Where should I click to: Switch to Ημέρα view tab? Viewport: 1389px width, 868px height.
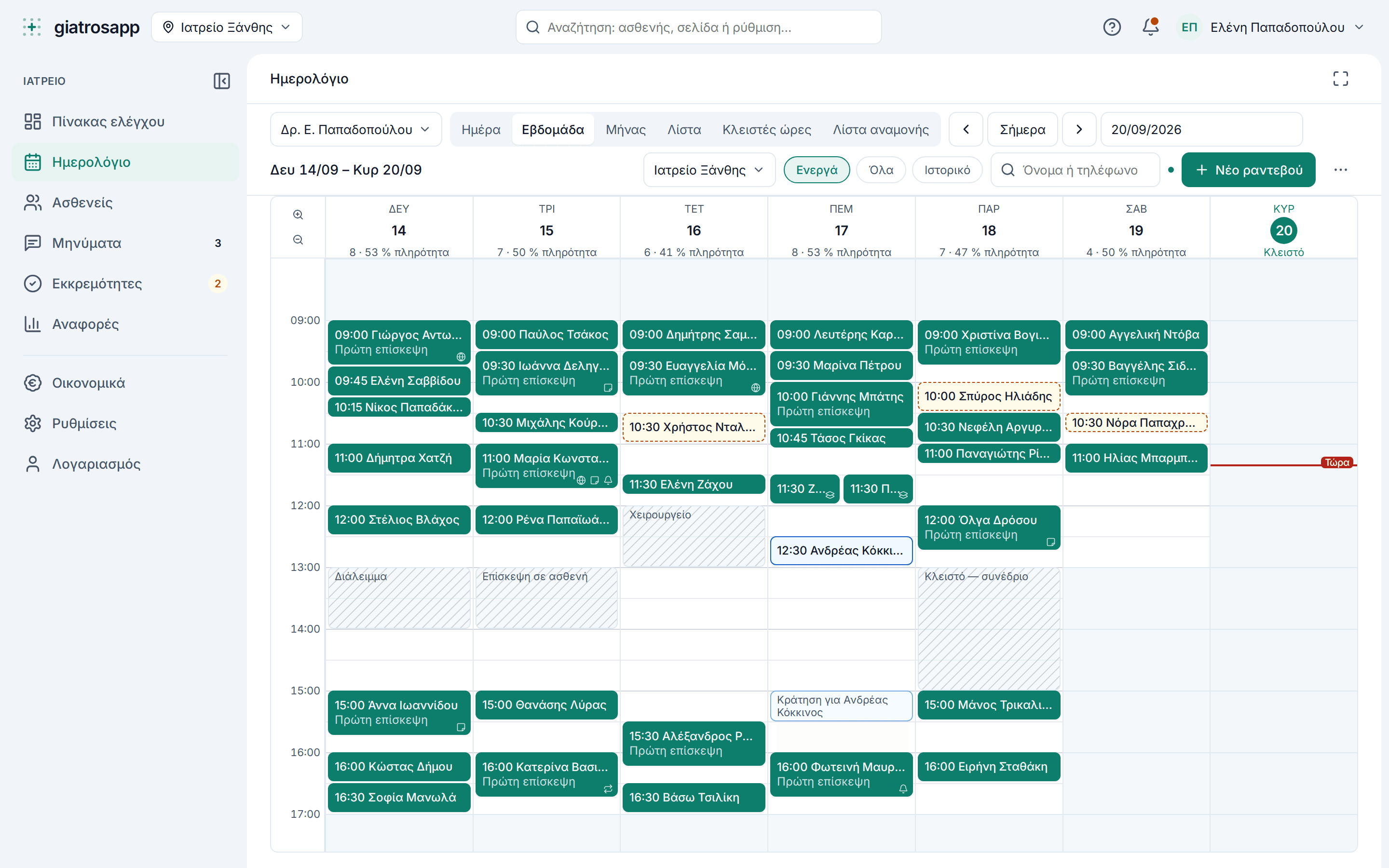[x=481, y=130]
